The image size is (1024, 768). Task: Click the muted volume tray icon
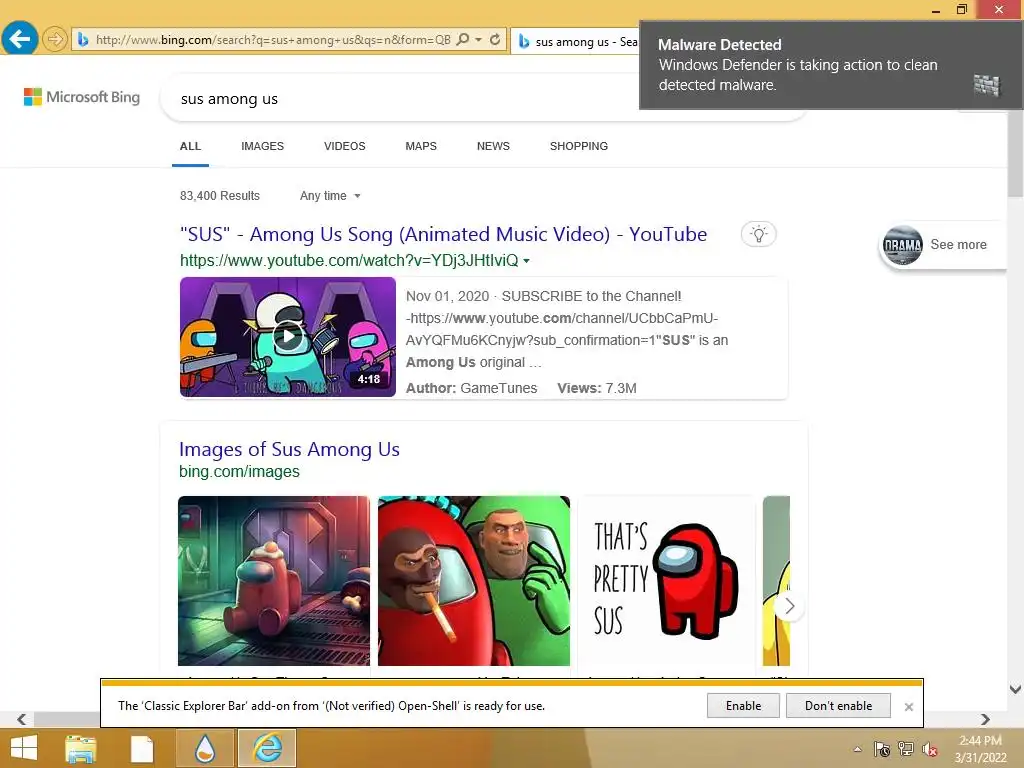930,749
